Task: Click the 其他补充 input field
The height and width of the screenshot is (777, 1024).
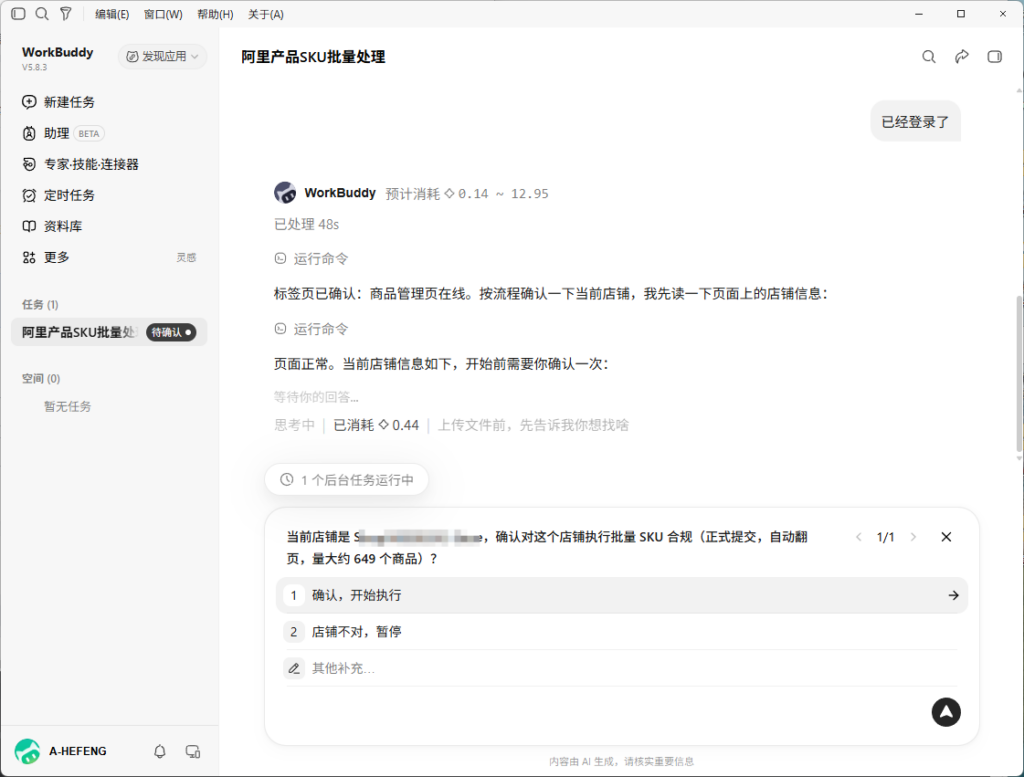Action: [622, 668]
